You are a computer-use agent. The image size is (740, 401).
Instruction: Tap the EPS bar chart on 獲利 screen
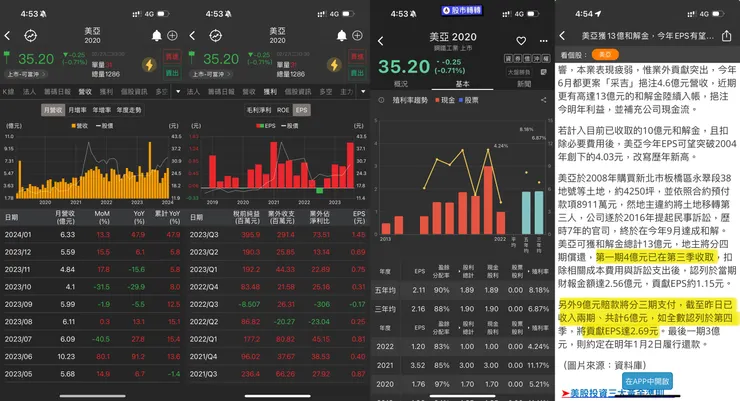(278, 165)
